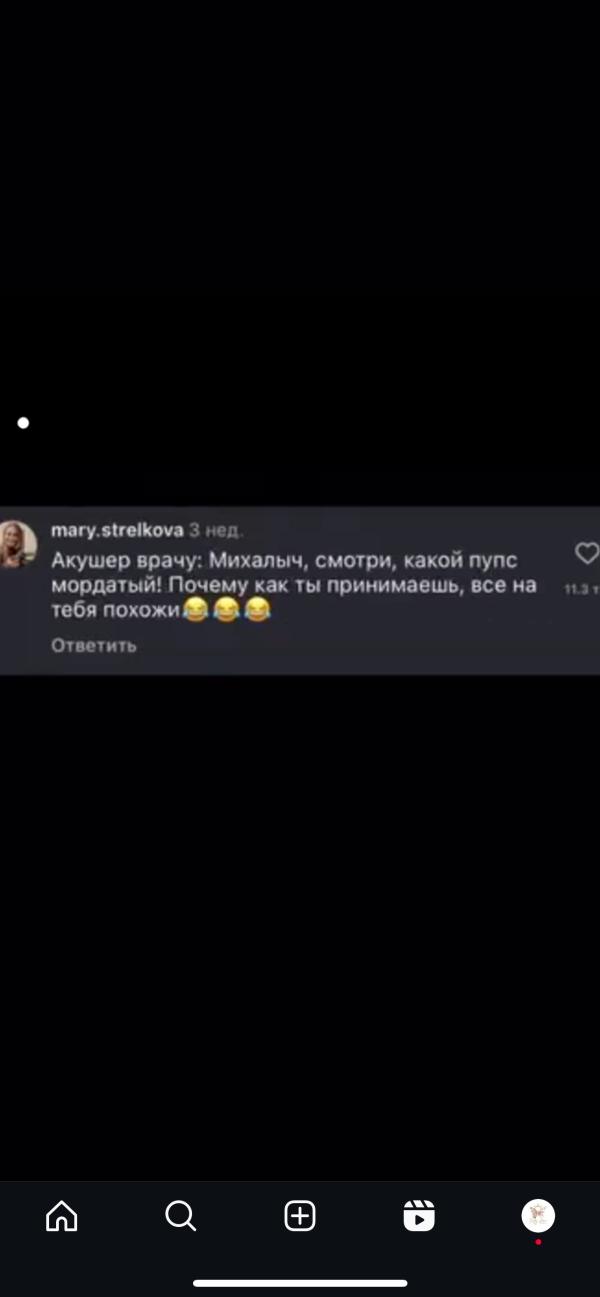The image size is (600, 1297).
Task: Open the Search magnifier tab
Action: pos(180,1216)
